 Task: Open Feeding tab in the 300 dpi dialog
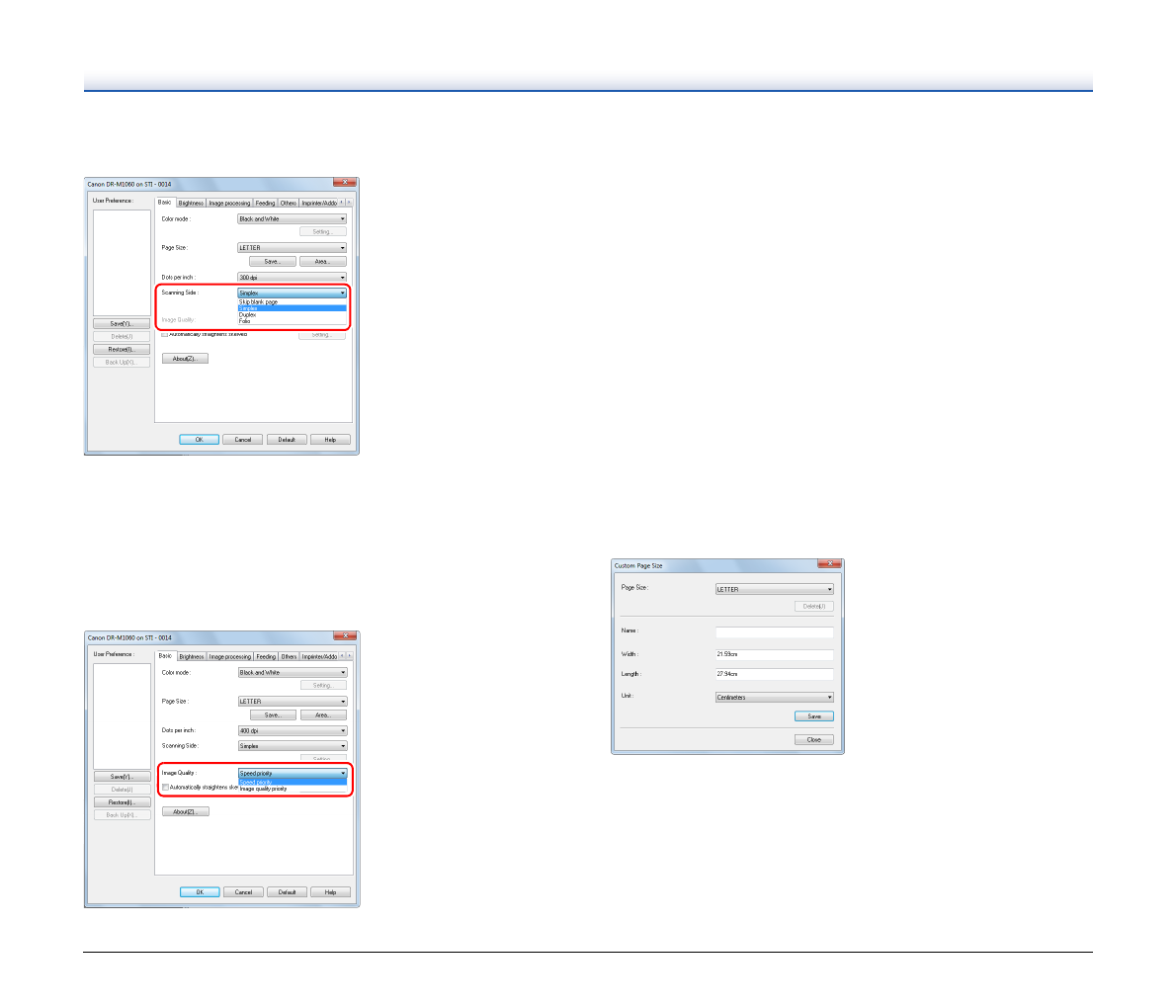(265, 203)
